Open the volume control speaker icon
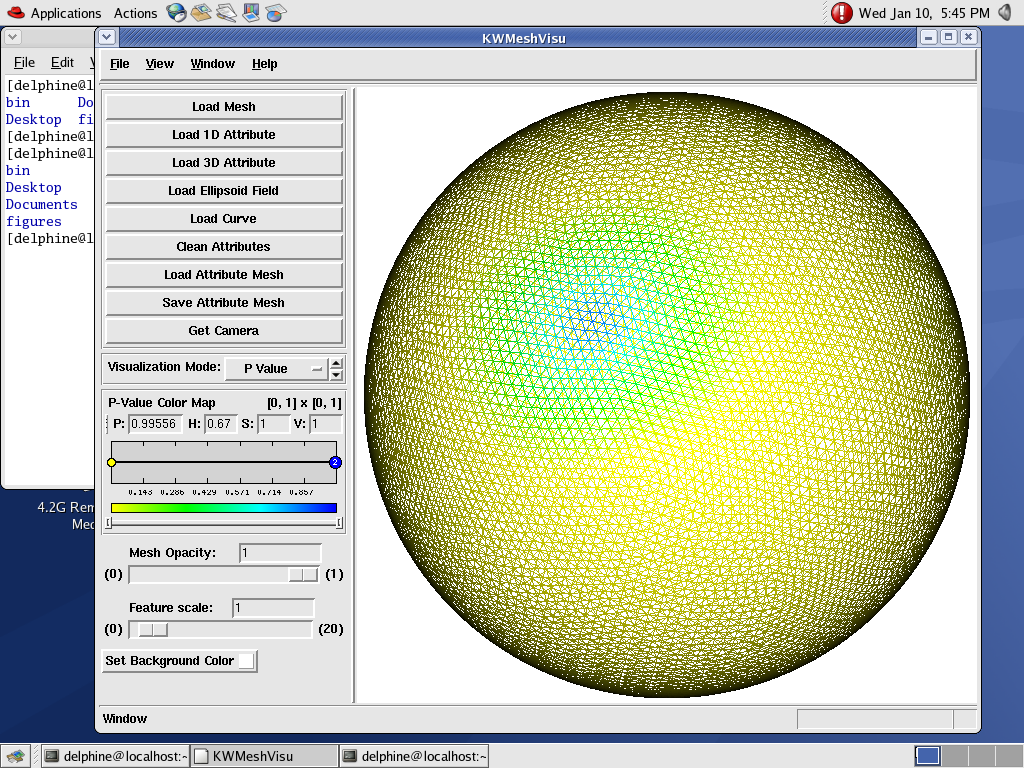Screen dimensions: 1024x768 (1005, 13)
